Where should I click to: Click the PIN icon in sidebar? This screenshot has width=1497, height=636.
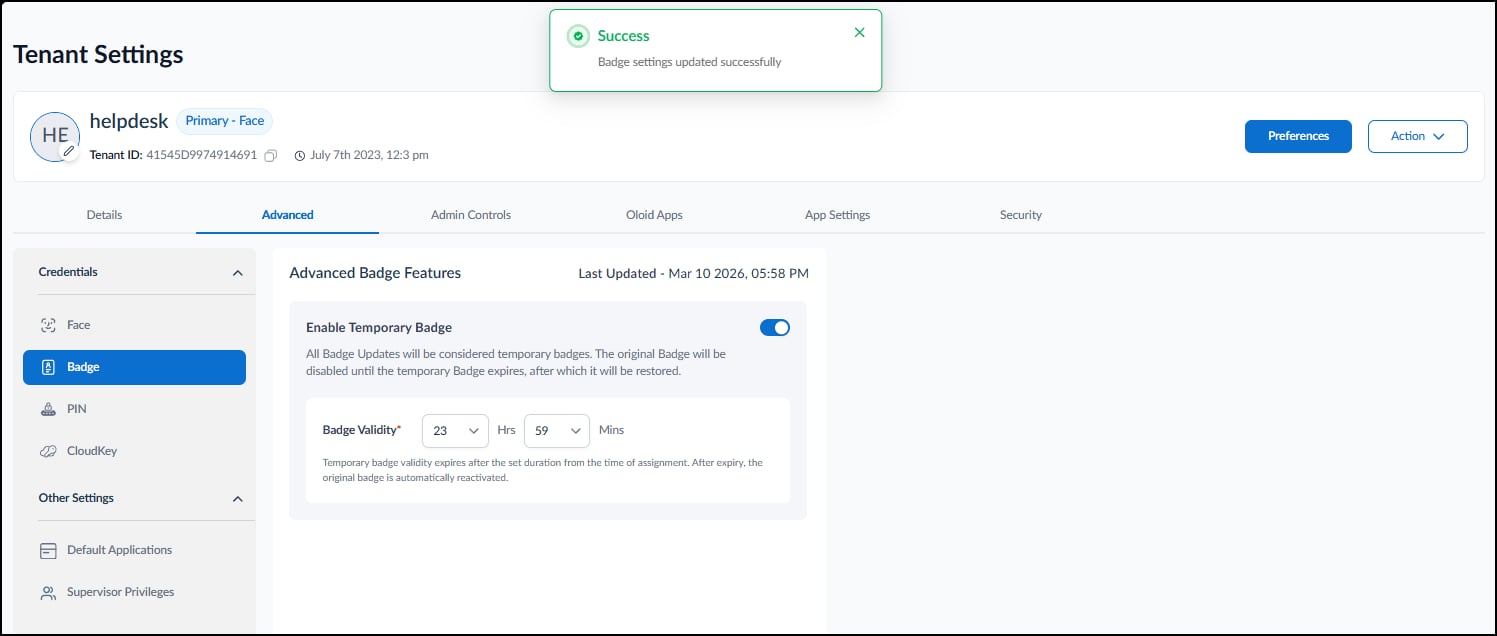(x=48, y=409)
